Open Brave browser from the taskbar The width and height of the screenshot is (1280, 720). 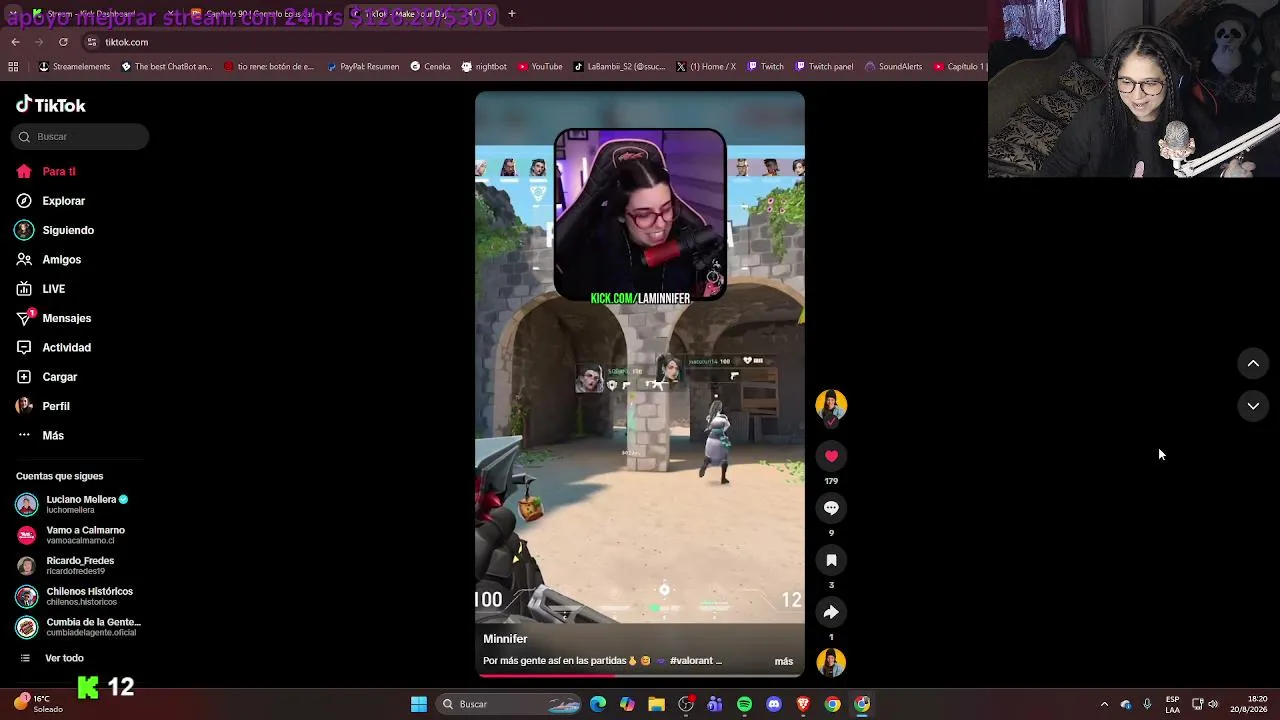(803, 704)
